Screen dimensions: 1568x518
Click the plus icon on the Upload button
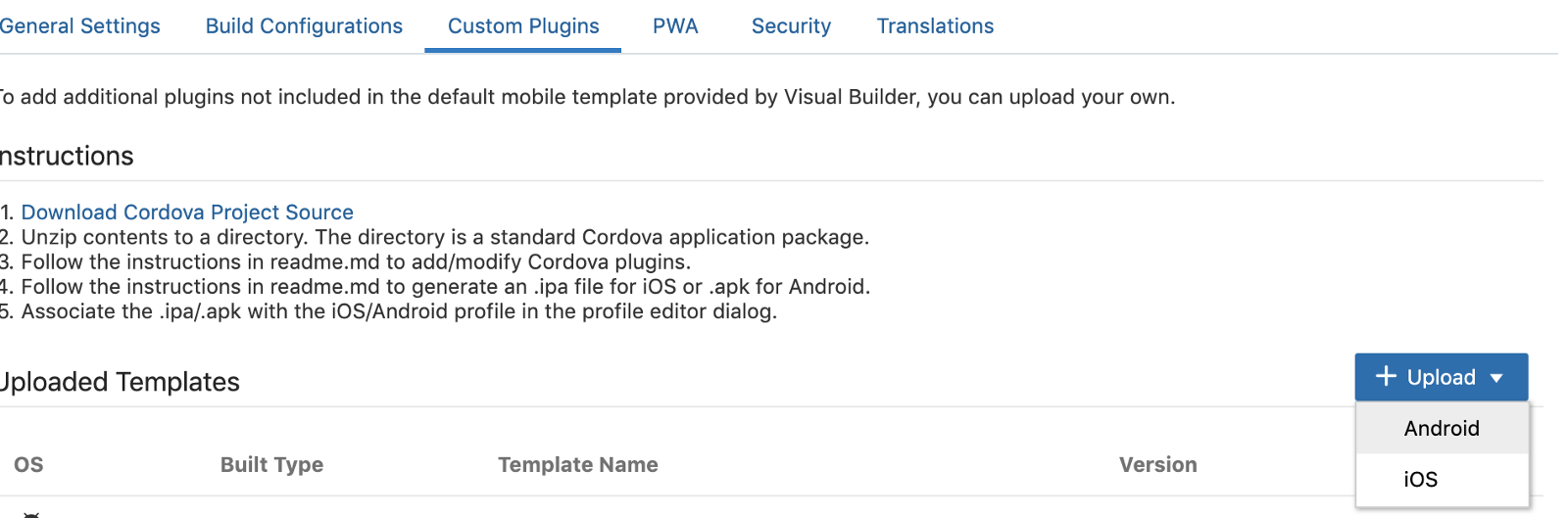point(1386,377)
